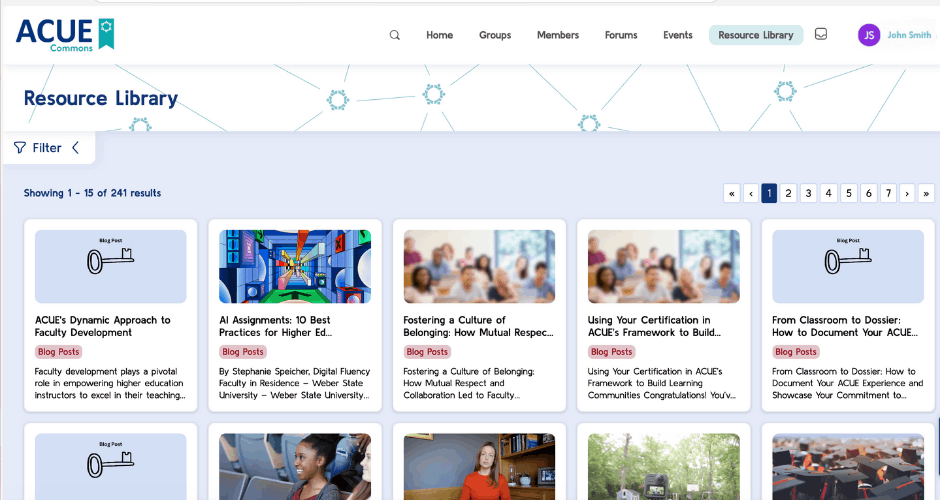The width and height of the screenshot is (940, 500).
Task: Click Blog Posts tag on From Classroom to Dossier card
Action: (796, 352)
